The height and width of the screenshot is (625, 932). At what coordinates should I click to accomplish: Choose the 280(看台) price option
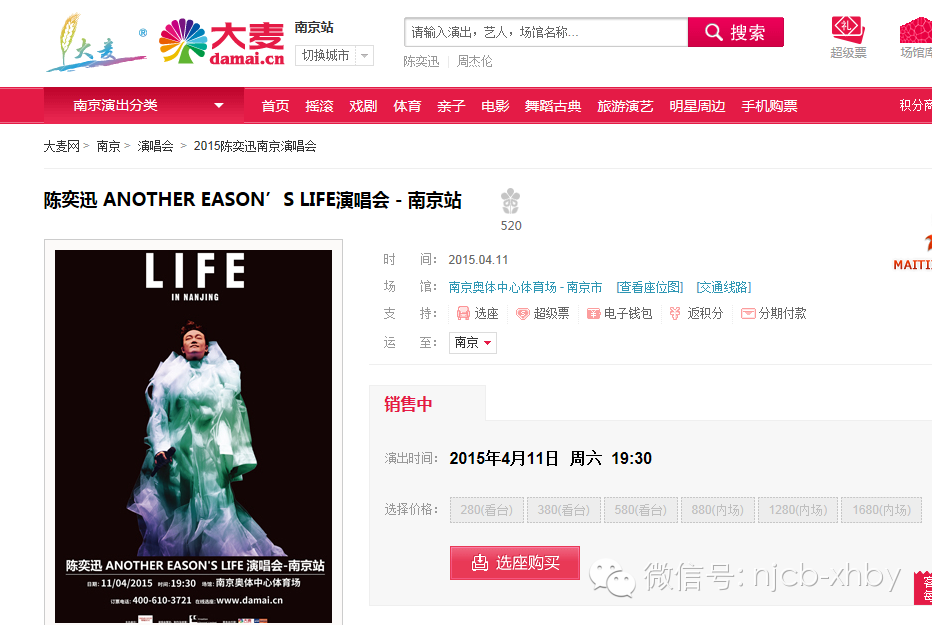pyautogui.click(x=487, y=510)
